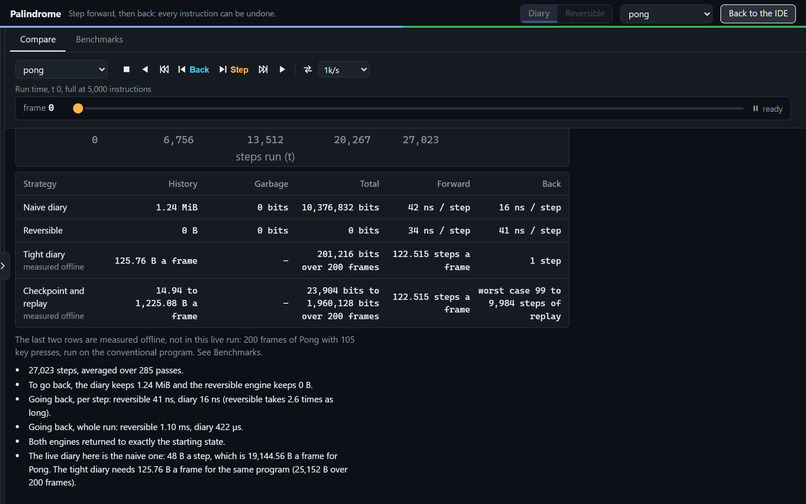Click the Palindrome app title
This screenshot has height=504, width=806.
35,14
